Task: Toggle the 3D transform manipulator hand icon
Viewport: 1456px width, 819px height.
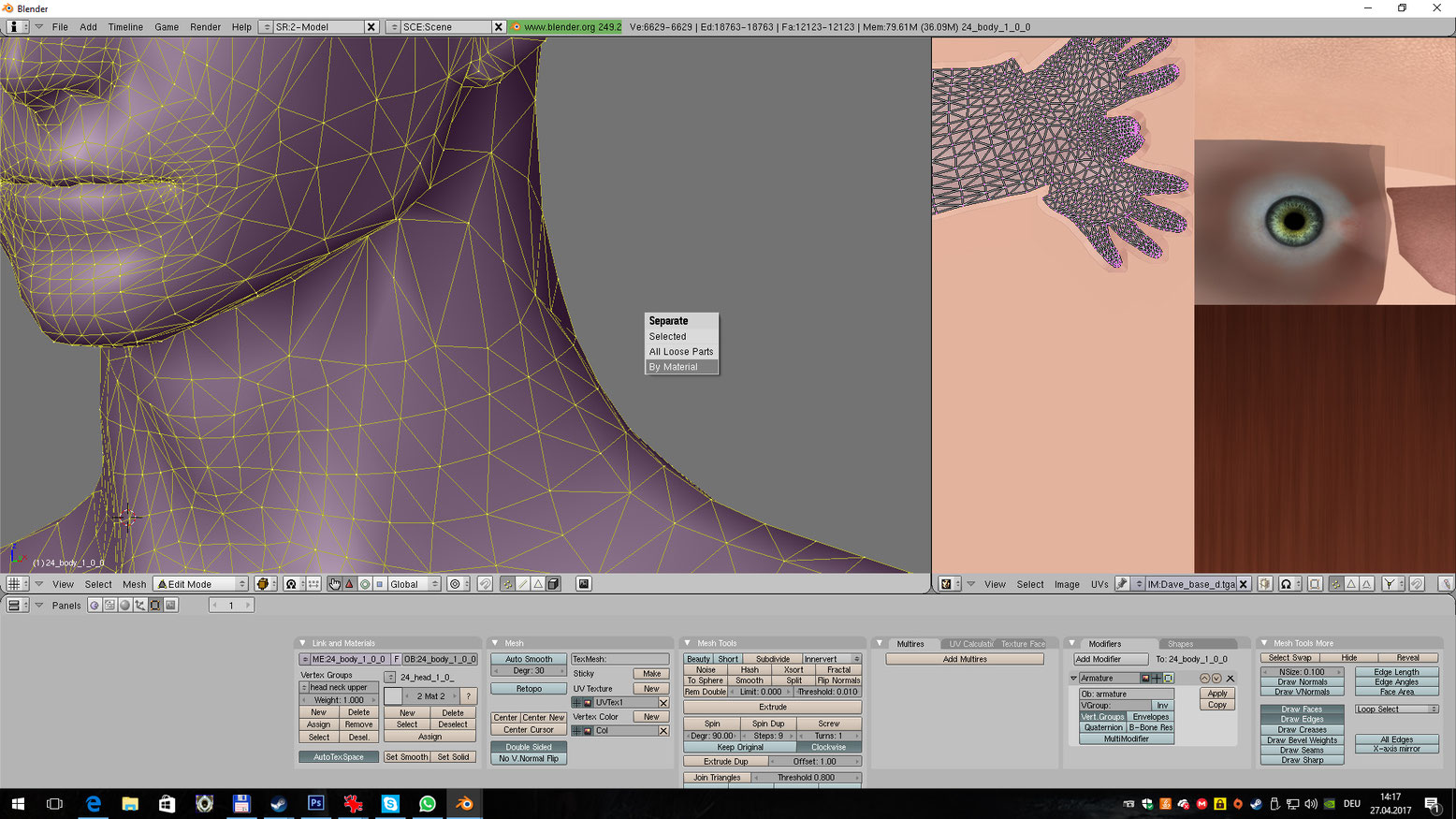Action: [x=334, y=584]
